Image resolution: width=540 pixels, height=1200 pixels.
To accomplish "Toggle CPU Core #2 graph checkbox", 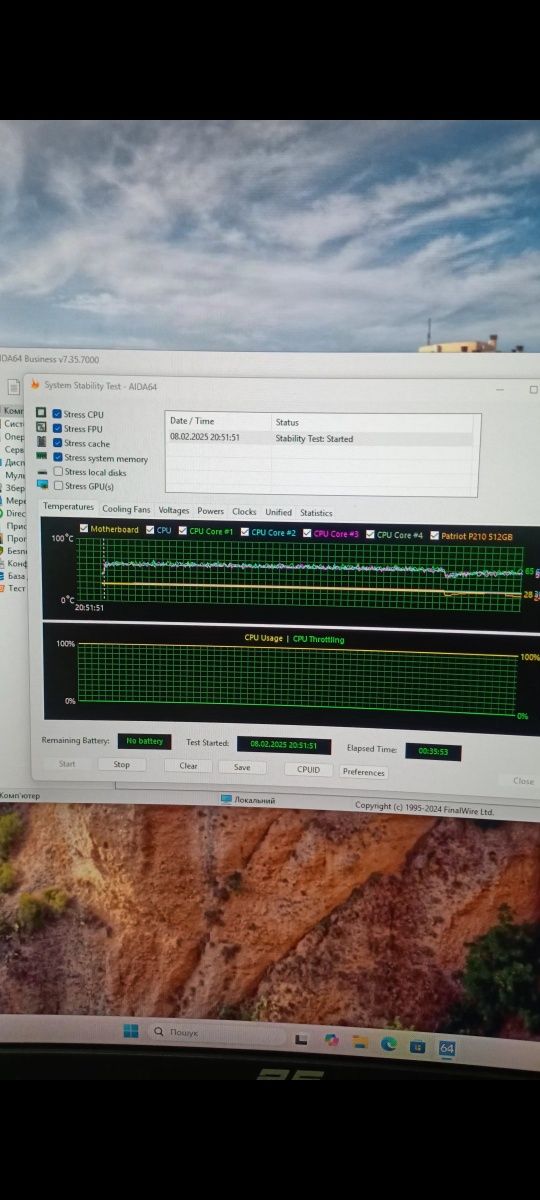I will (244, 532).
